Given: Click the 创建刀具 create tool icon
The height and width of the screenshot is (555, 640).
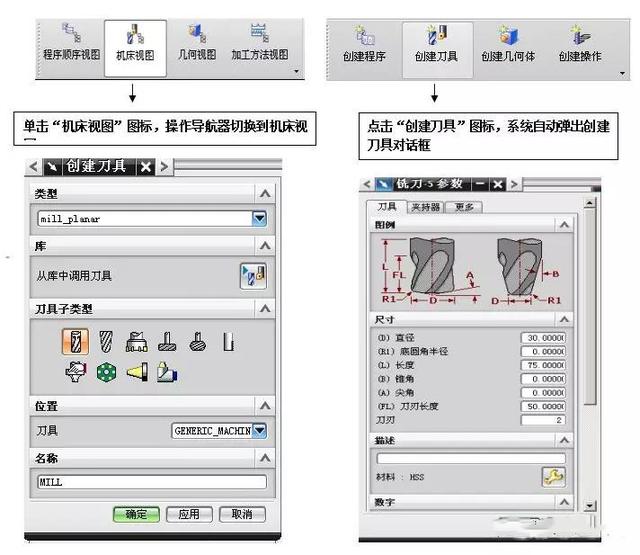Looking at the screenshot, I should 437,50.
